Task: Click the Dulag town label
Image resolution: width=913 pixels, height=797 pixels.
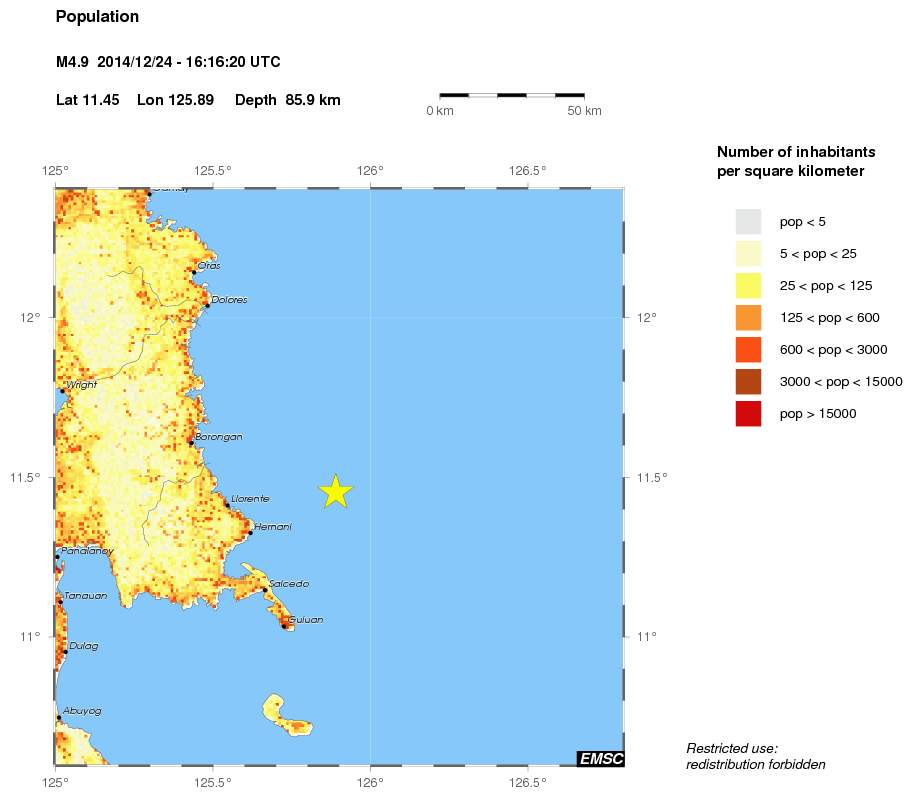Action: 83,645
